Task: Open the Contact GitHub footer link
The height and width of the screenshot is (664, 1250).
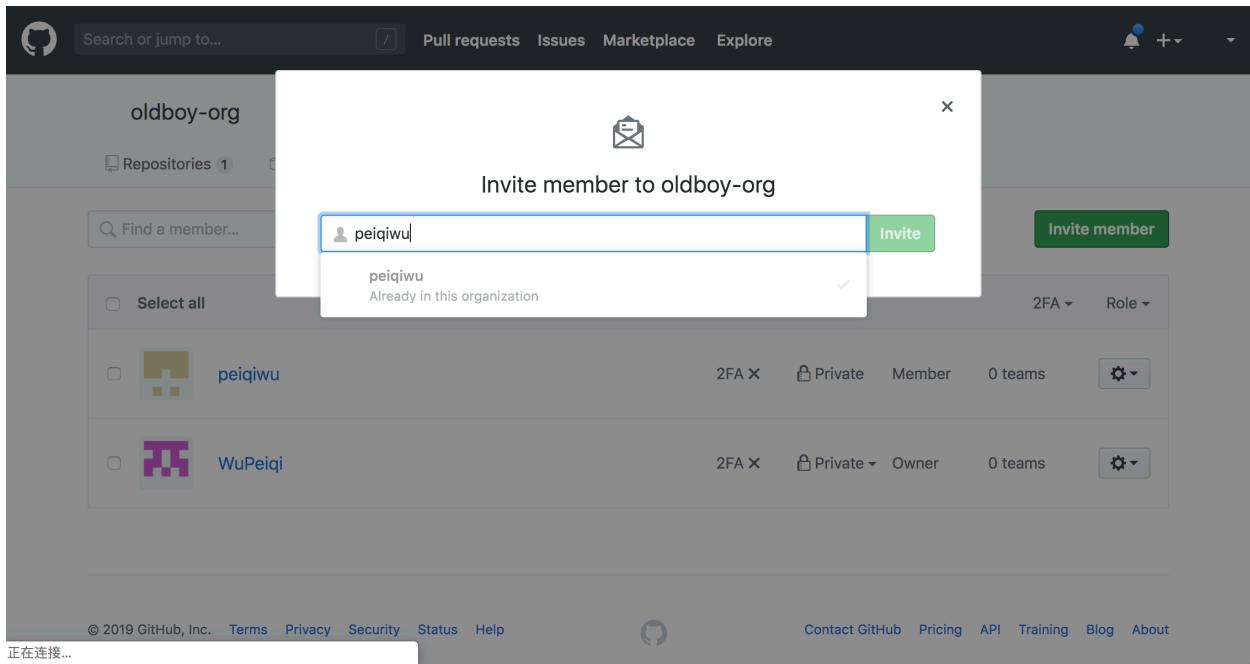Action: click(853, 630)
